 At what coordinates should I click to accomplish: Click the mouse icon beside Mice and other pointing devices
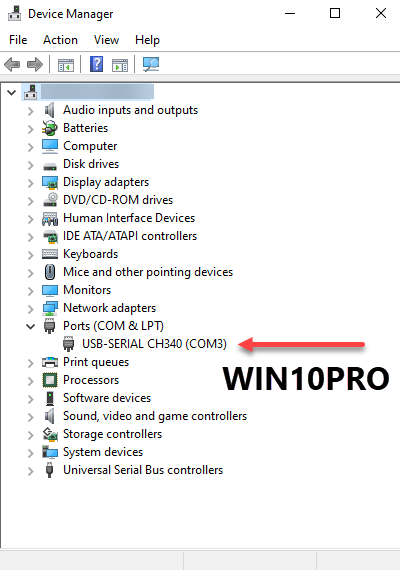(50, 272)
